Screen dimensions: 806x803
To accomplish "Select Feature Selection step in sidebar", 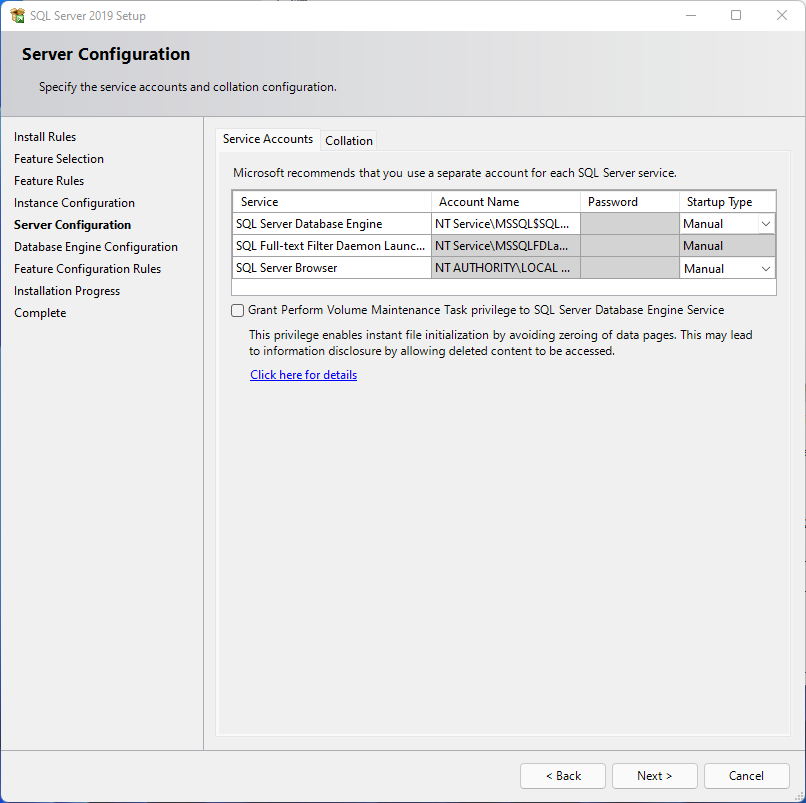I will (x=59, y=159).
